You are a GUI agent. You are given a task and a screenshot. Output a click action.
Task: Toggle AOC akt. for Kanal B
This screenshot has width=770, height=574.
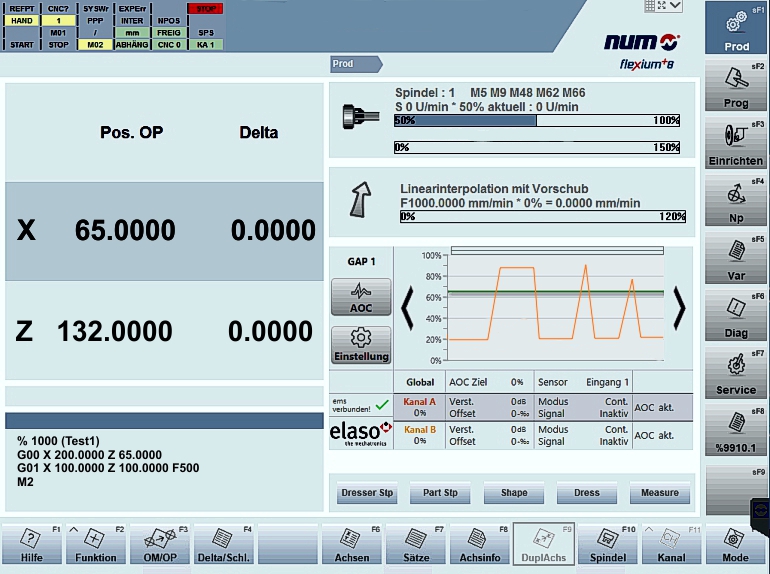point(662,435)
